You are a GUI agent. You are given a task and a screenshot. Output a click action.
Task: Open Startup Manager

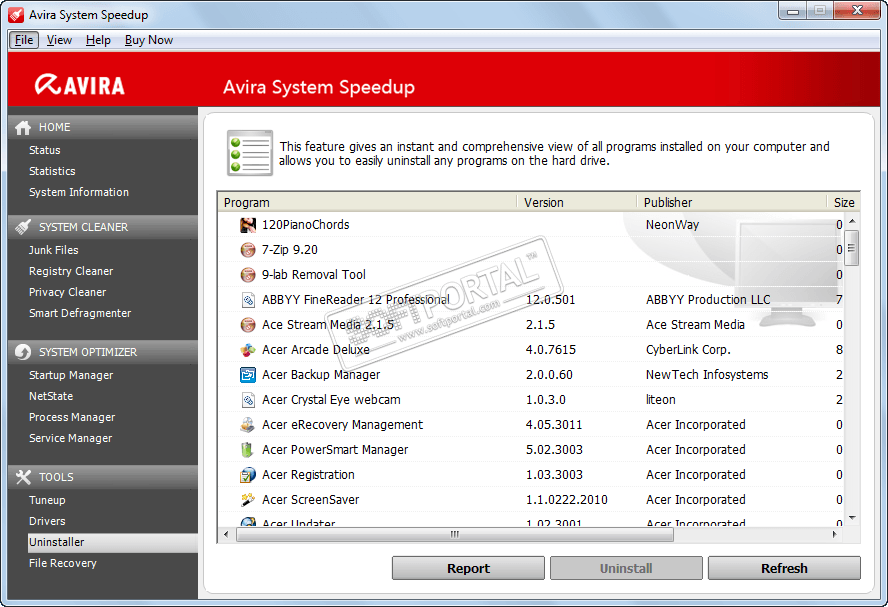(71, 375)
